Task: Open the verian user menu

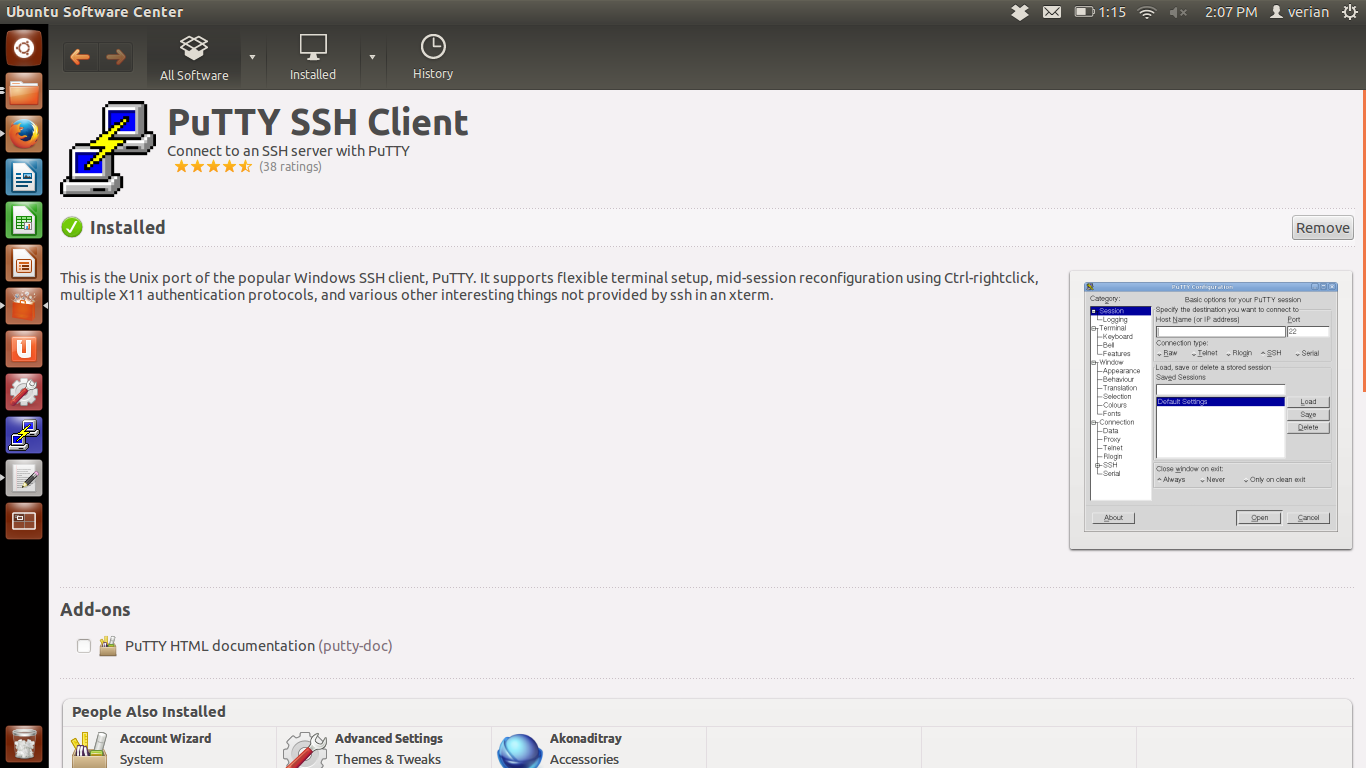Action: [1299, 12]
